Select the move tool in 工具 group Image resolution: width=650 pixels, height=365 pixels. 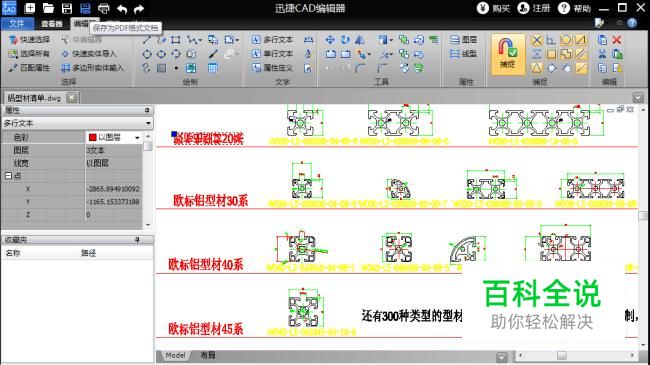[330, 40]
